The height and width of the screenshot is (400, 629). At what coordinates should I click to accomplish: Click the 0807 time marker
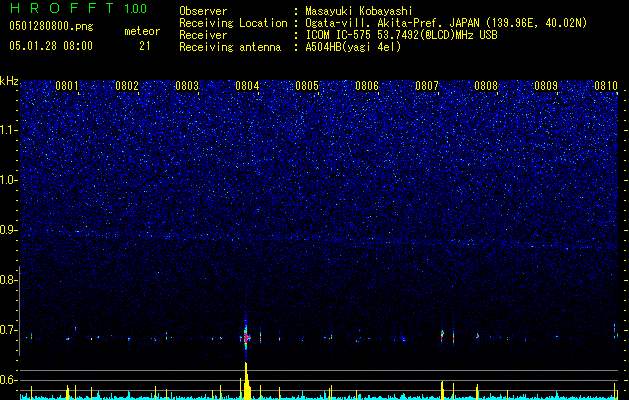tap(427, 86)
